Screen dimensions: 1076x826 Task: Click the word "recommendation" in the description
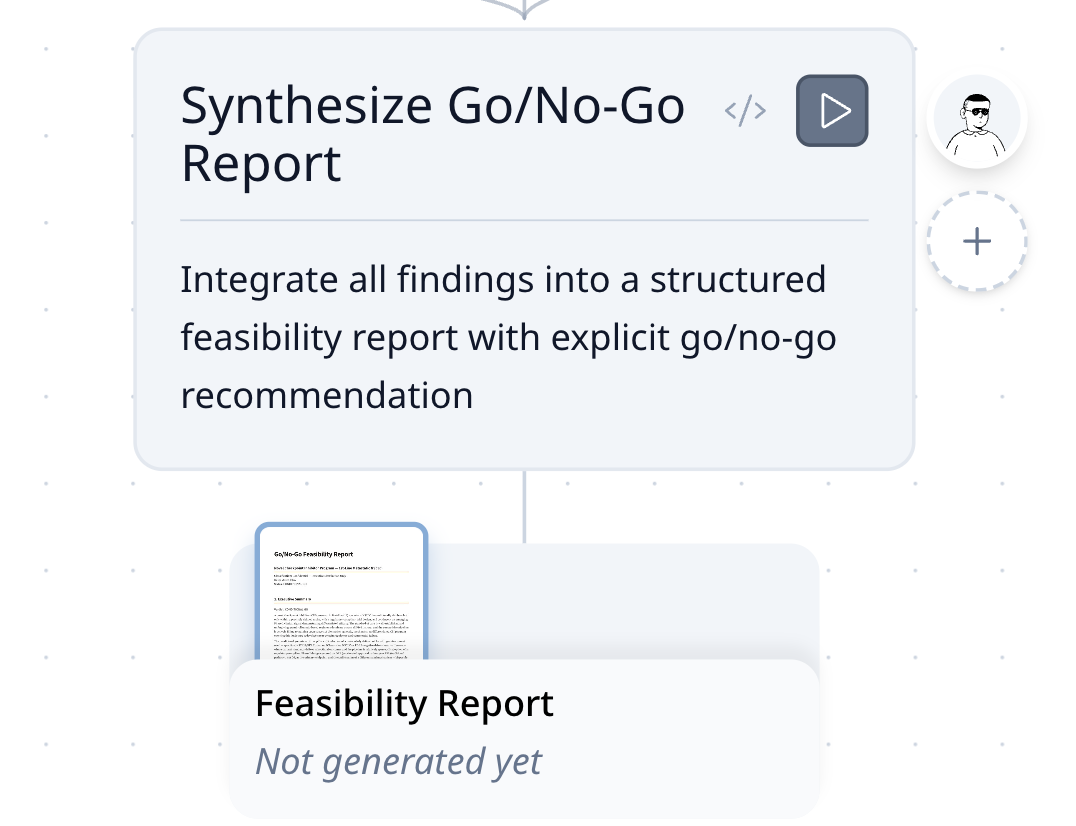point(326,395)
